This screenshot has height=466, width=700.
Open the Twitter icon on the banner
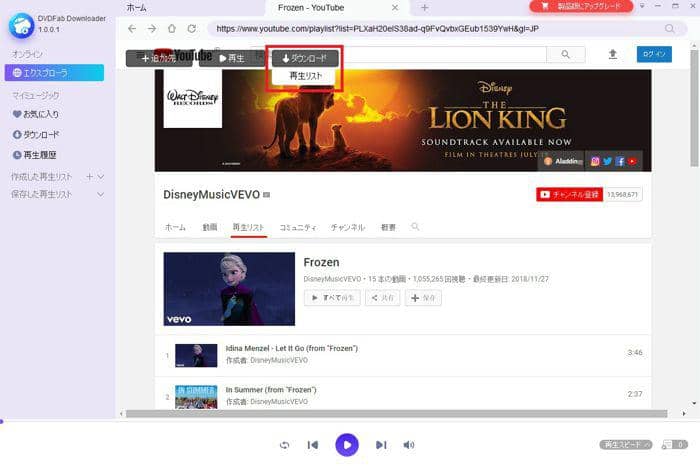[x=607, y=162]
